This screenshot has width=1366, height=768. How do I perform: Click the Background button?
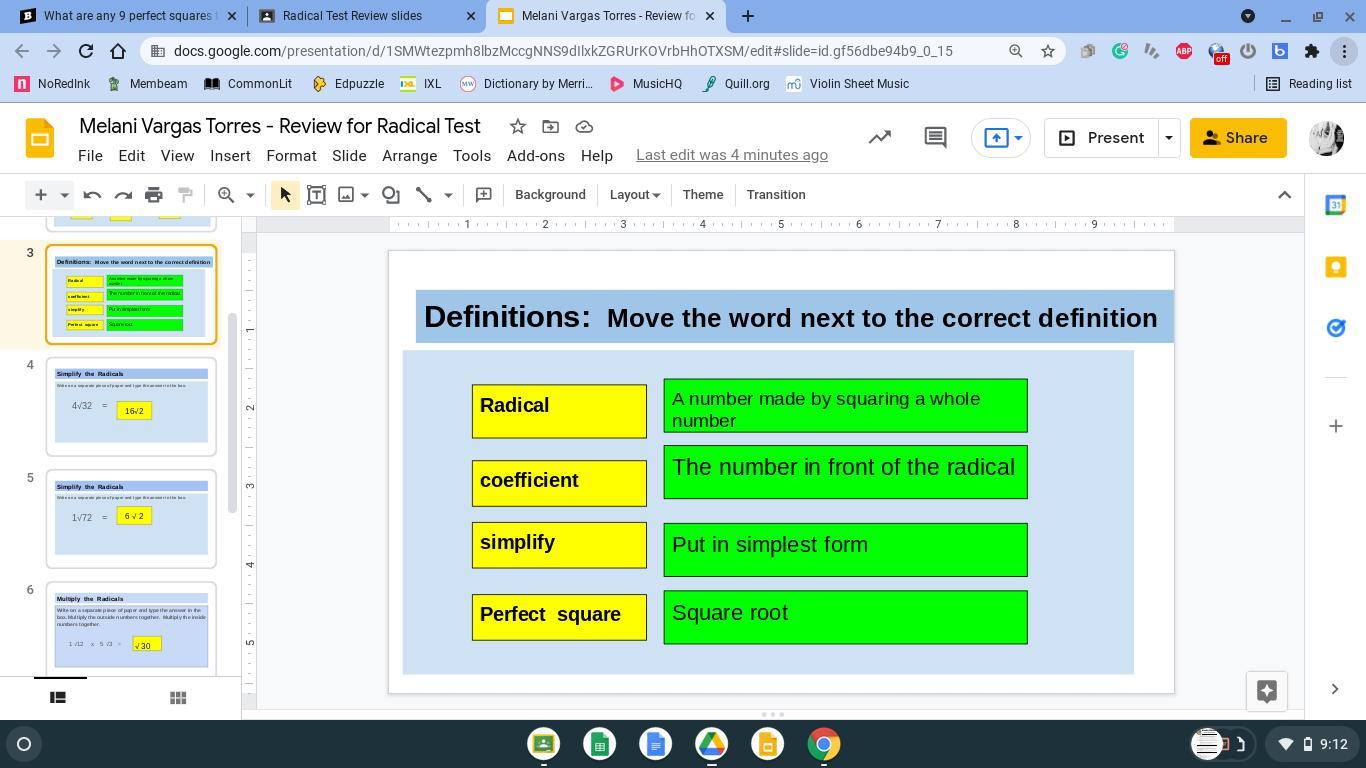pos(550,195)
